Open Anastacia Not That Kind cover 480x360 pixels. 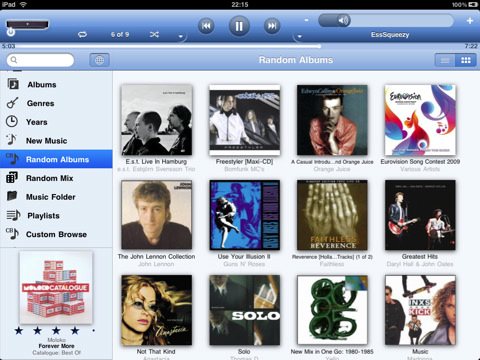pyautogui.click(x=157, y=310)
